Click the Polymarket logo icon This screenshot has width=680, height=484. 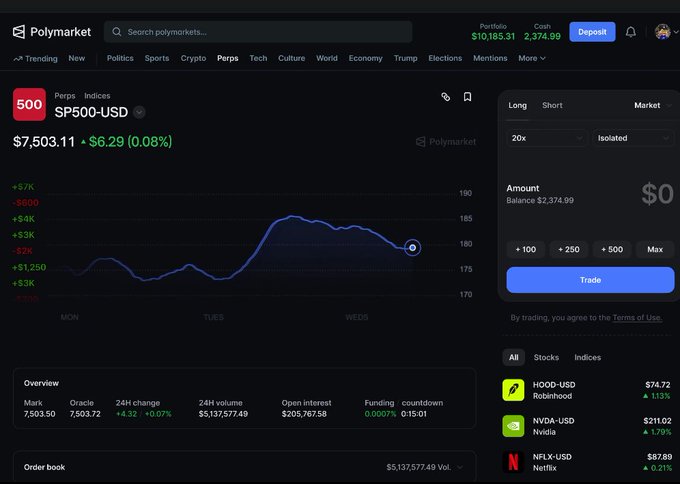tap(19, 32)
